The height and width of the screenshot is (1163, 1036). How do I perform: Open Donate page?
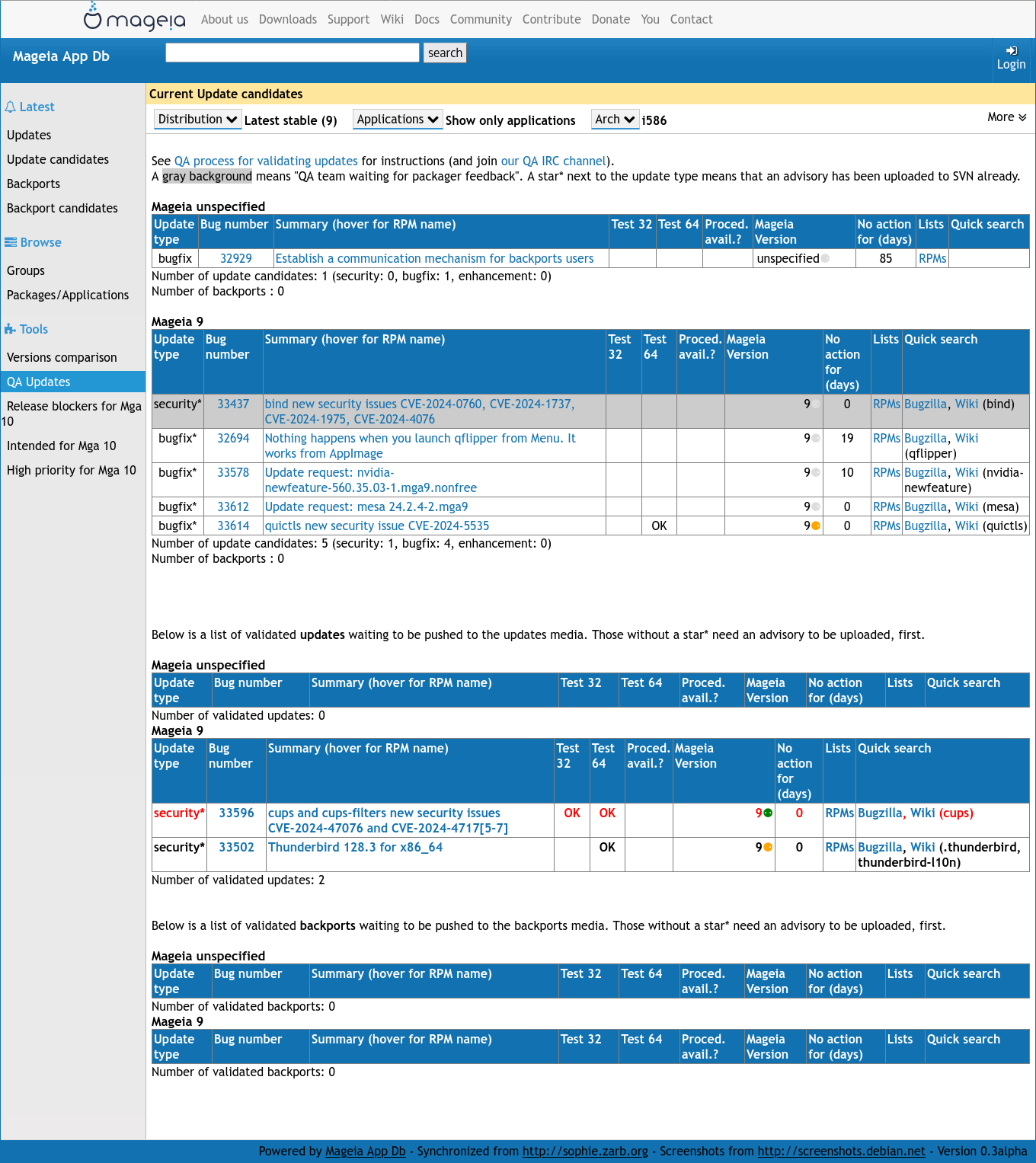(611, 20)
